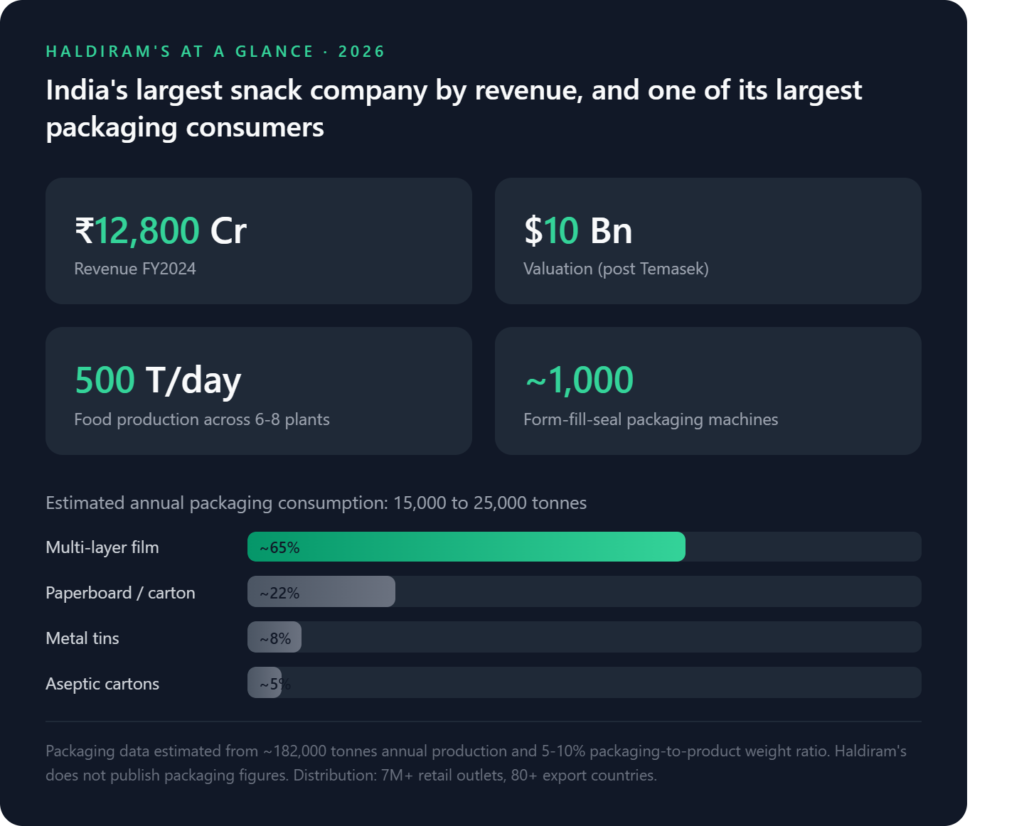Click the HALDIRAM'S AT A GLANCE · 2026 header
The height and width of the screenshot is (826, 1024).
(x=216, y=52)
